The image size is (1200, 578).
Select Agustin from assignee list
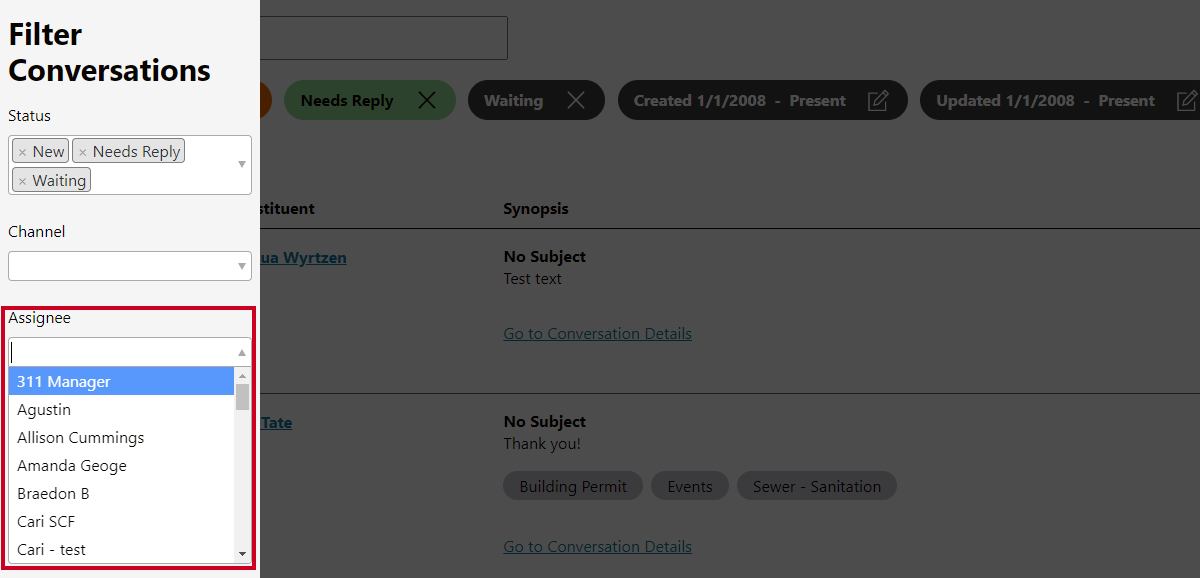click(x=121, y=409)
